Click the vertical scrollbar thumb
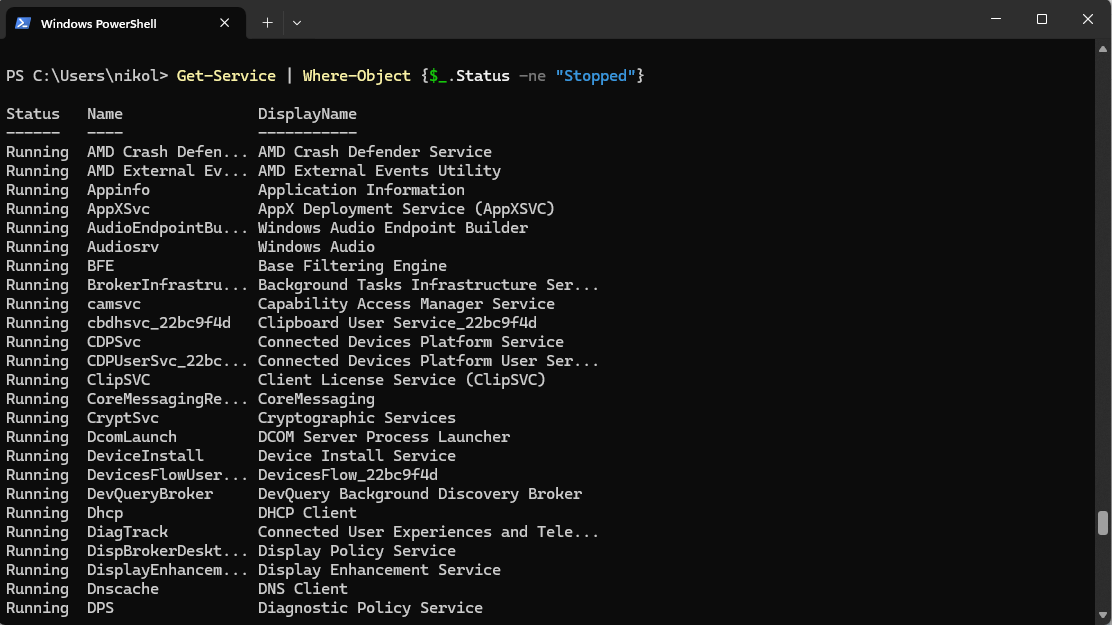1112x625 pixels. click(1103, 523)
